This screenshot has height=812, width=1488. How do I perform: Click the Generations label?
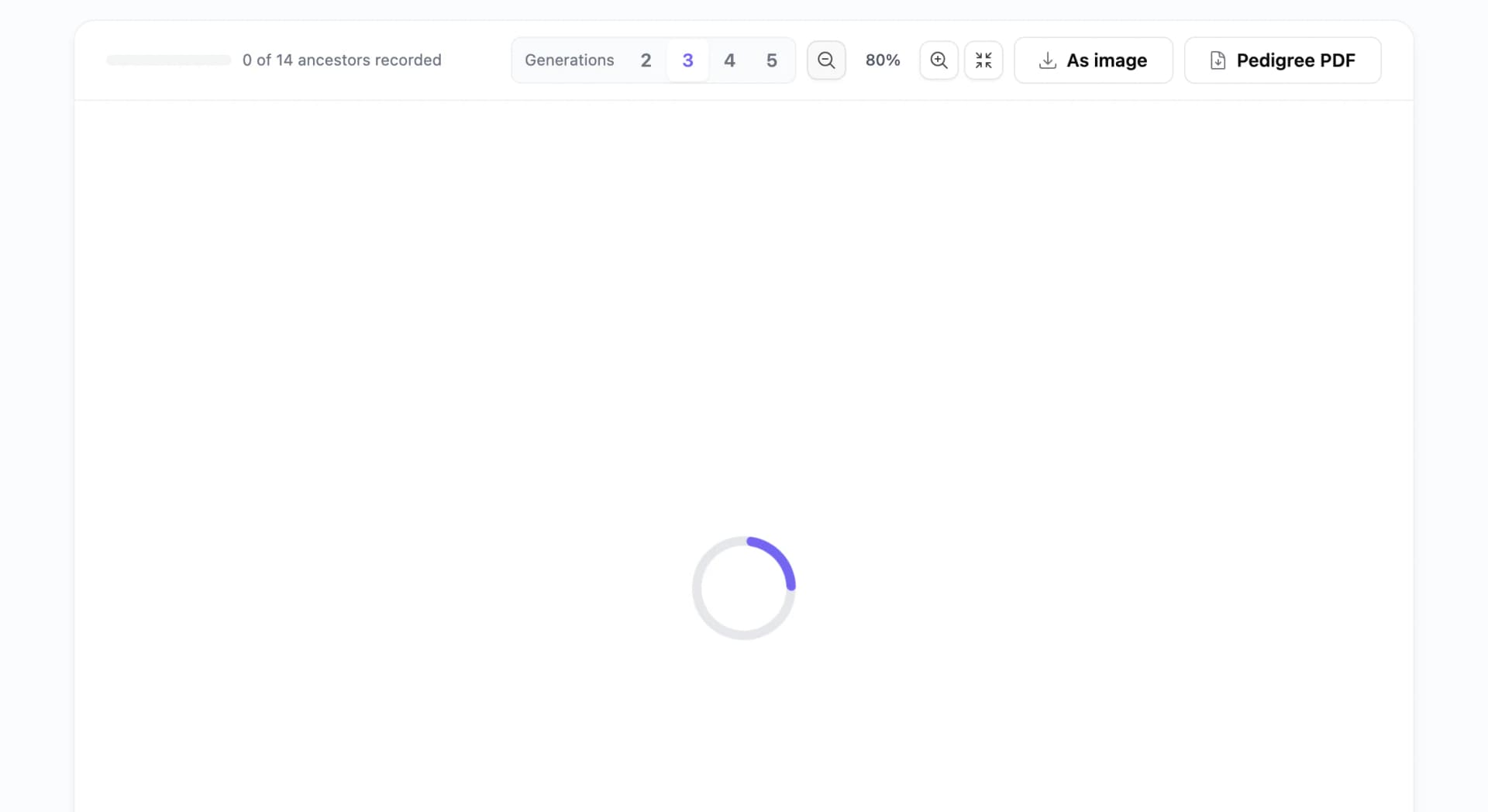point(570,60)
